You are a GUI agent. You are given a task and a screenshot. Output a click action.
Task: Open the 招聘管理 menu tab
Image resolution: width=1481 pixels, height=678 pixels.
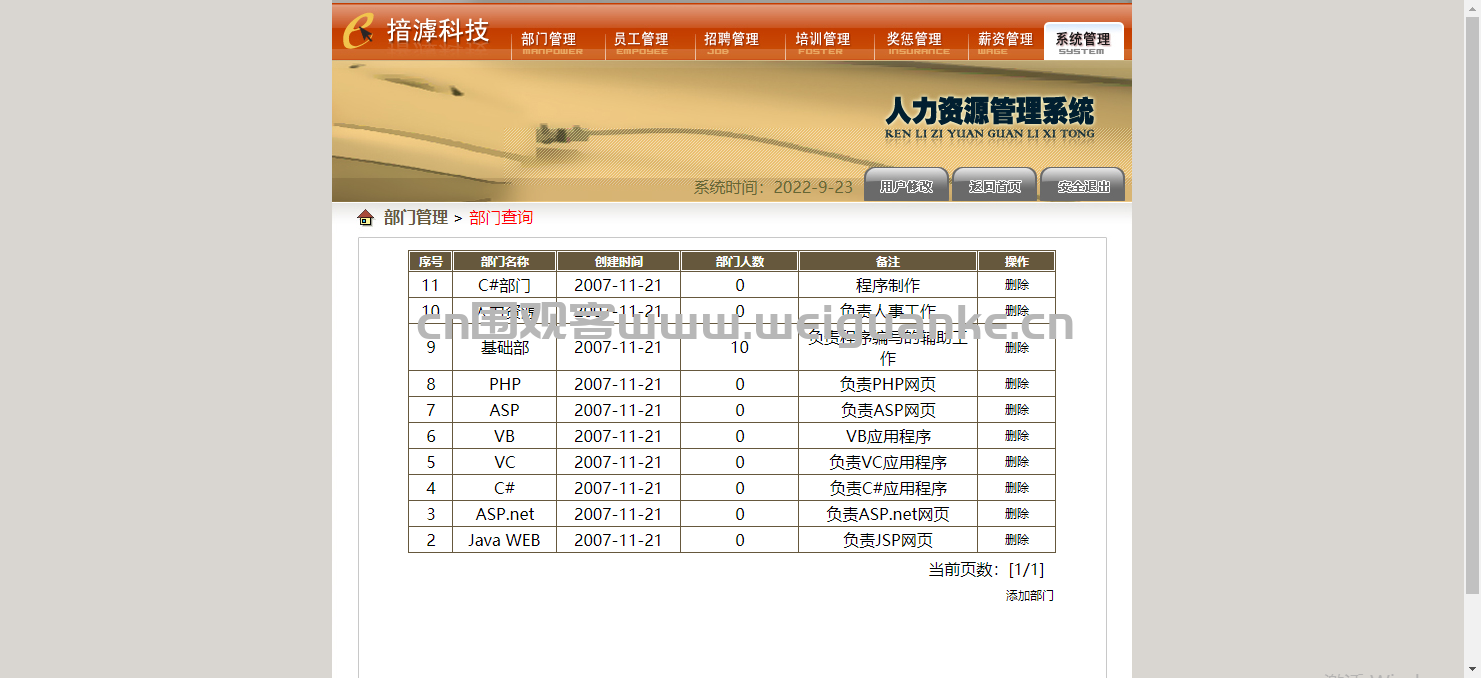pyautogui.click(x=731, y=40)
